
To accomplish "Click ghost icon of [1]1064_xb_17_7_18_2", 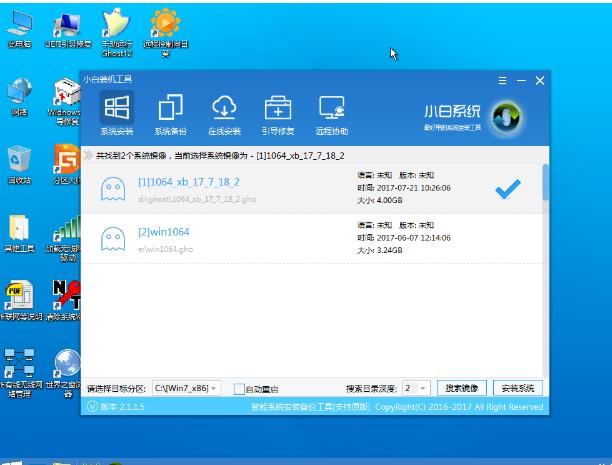I will [x=113, y=189].
